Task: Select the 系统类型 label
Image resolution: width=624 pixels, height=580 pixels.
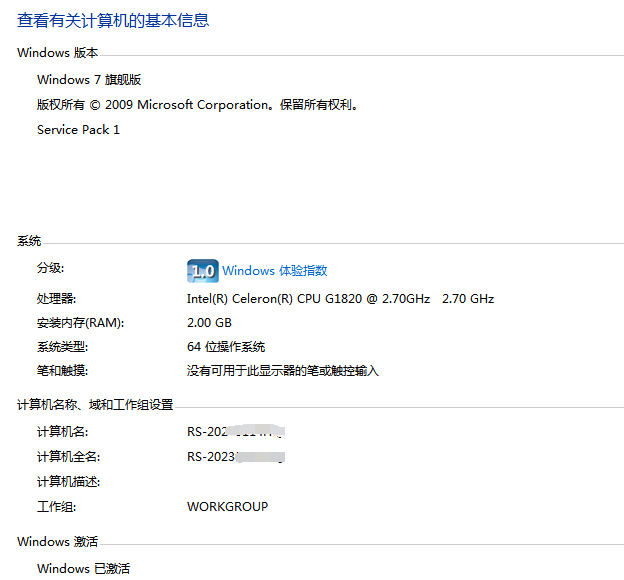Action: pos(62,347)
